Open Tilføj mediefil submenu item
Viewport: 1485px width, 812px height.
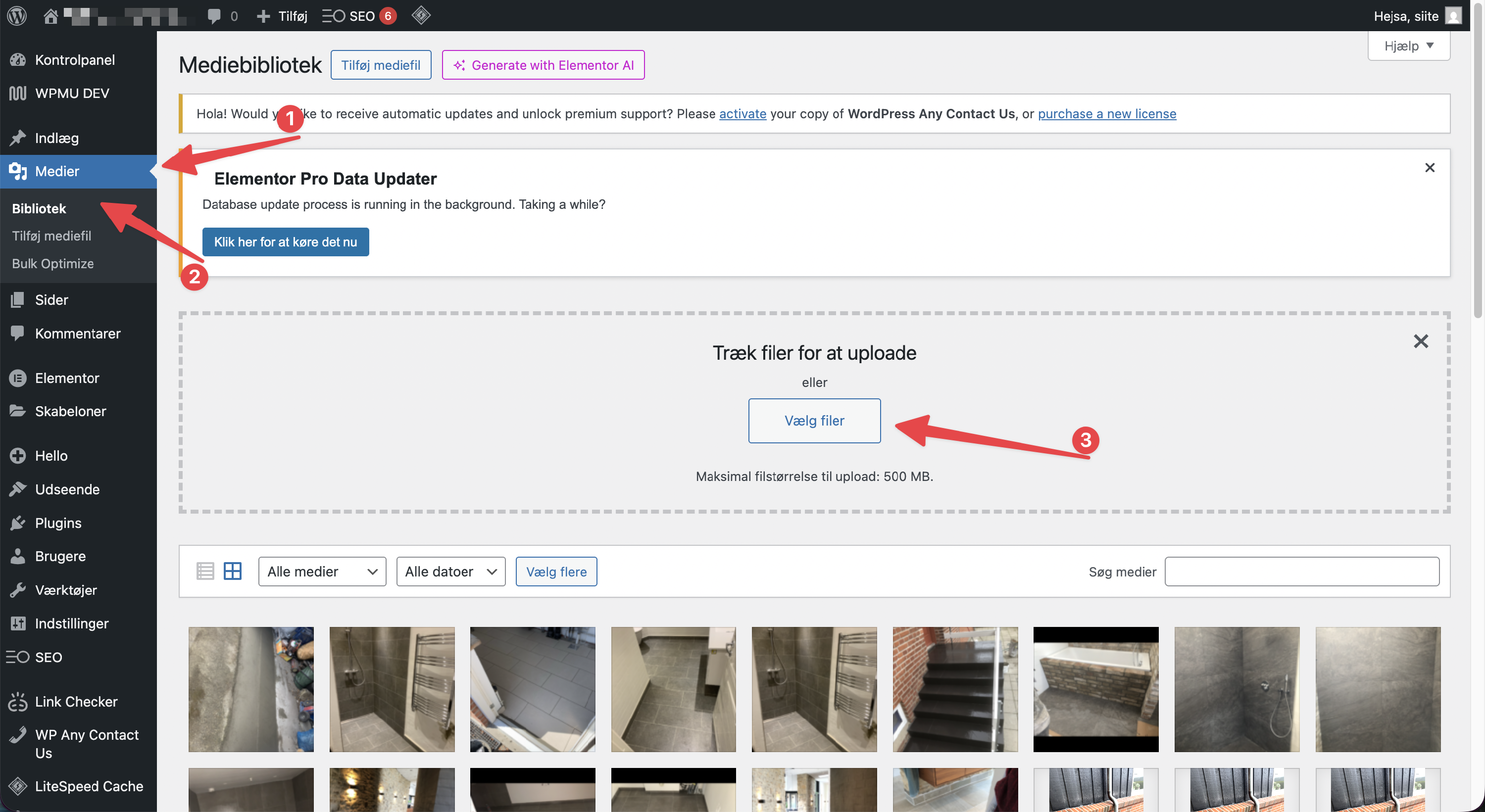click(51, 236)
